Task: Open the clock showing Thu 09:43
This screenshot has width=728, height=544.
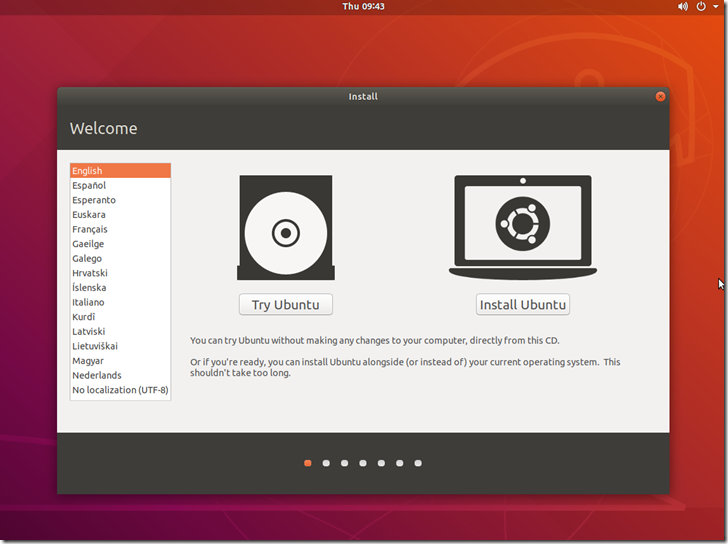Action: pos(363,6)
